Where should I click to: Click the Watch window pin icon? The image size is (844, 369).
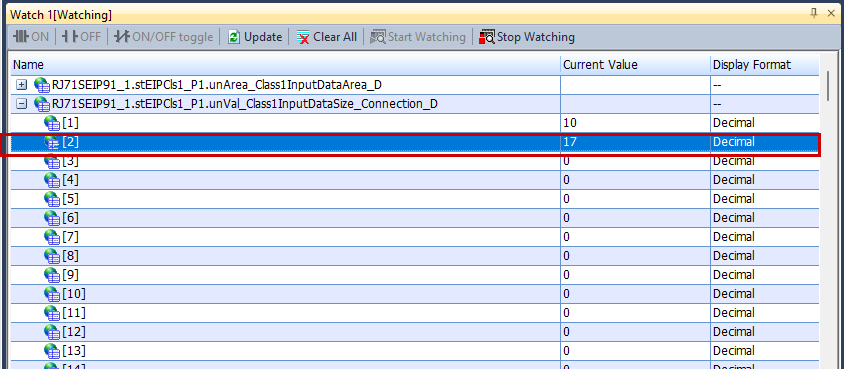pos(814,14)
